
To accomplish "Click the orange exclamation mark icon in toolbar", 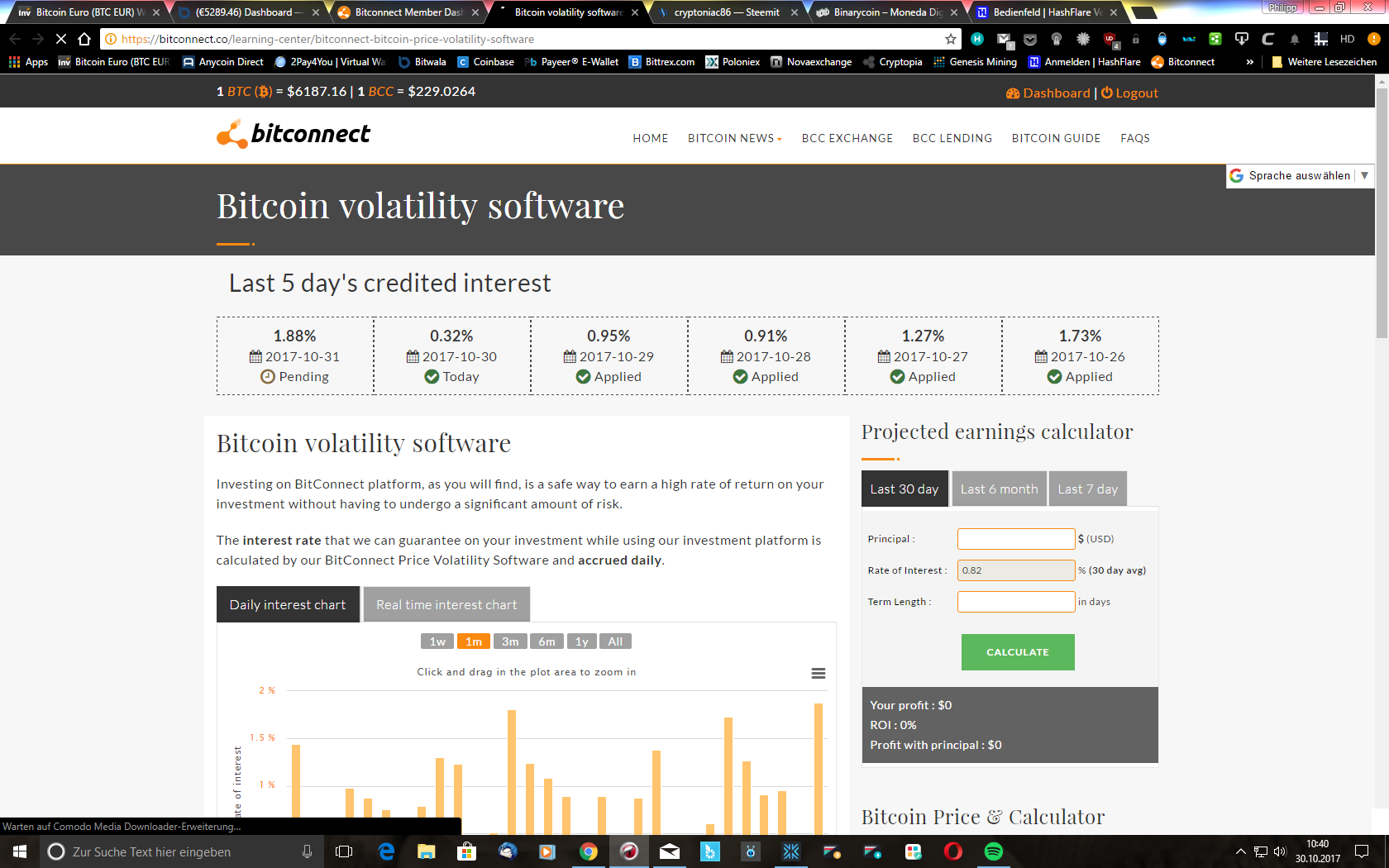I will (1373, 39).
